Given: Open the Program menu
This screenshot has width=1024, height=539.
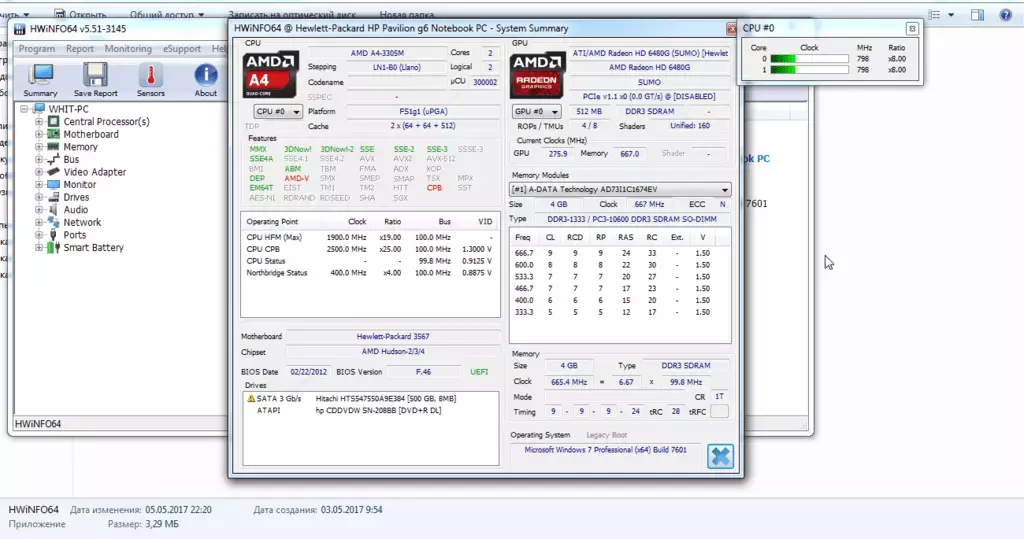Looking at the screenshot, I should click(37, 49).
